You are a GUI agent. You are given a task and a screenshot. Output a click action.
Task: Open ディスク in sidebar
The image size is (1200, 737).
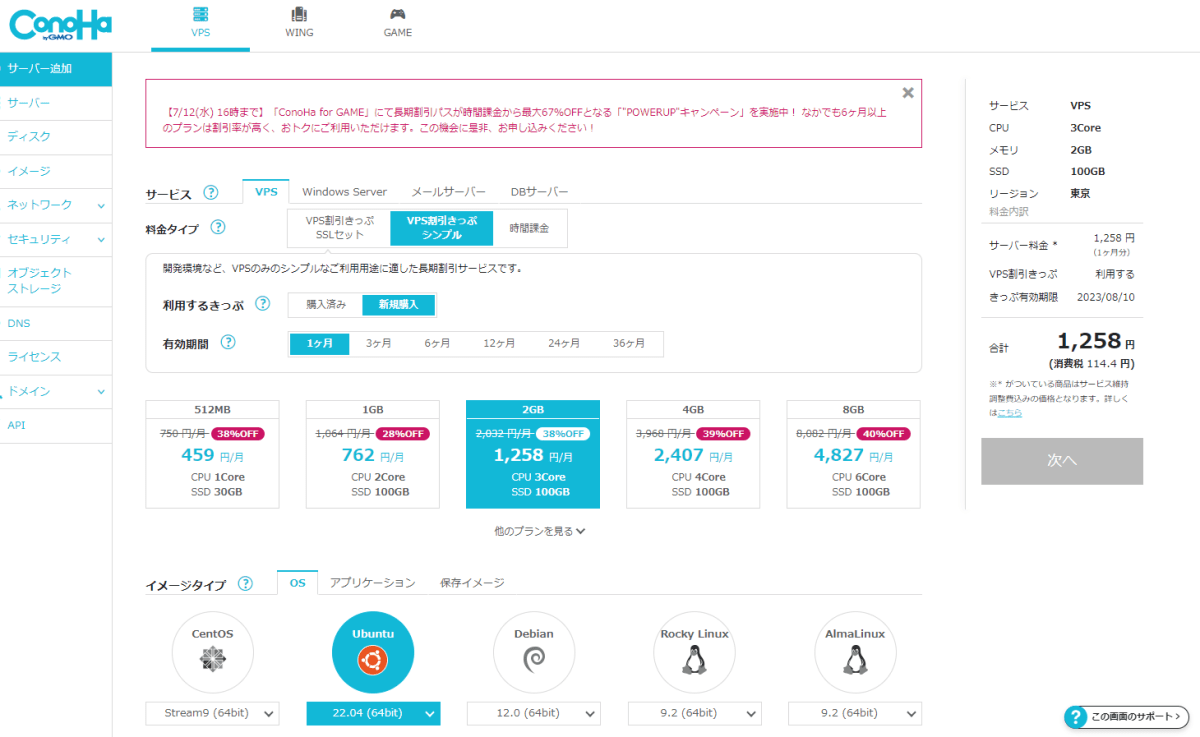coord(56,137)
